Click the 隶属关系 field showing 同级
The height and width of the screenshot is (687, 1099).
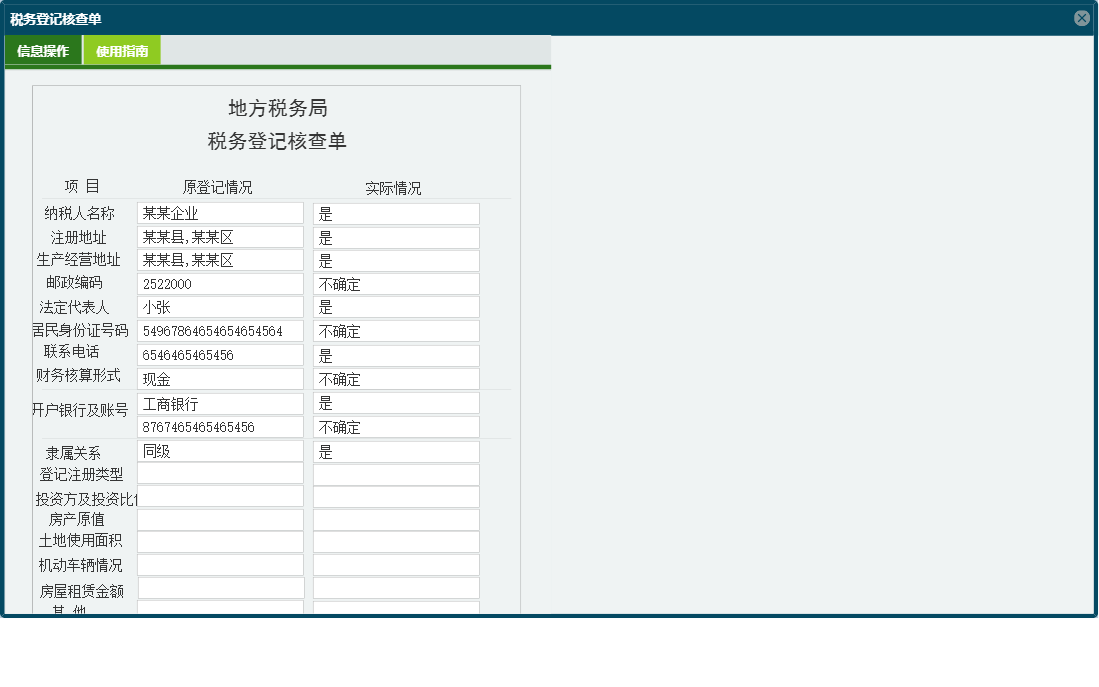click(219, 451)
